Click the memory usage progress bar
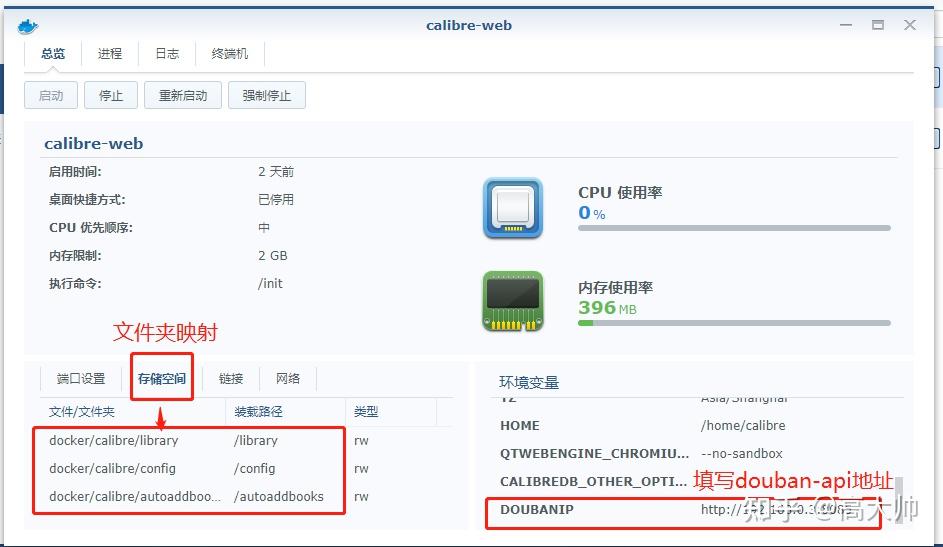 [734, 323]
